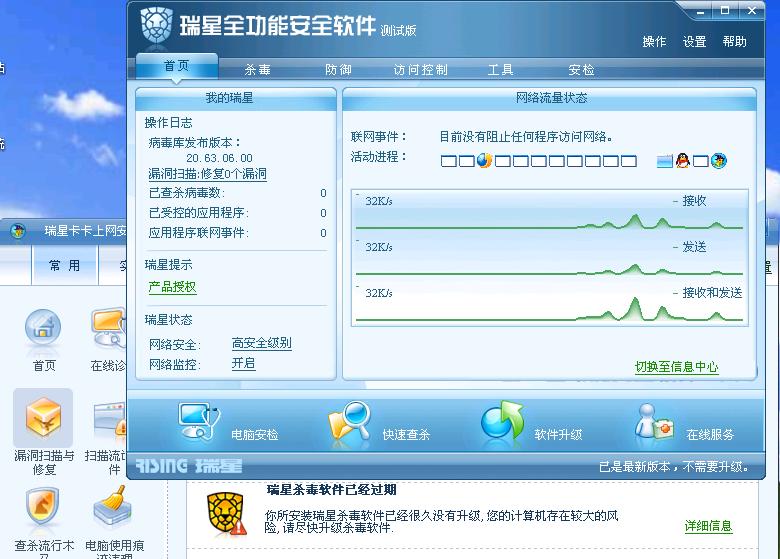Click version text 20.63.06.00
Screen dimensions: 780x559
point(219,158)
